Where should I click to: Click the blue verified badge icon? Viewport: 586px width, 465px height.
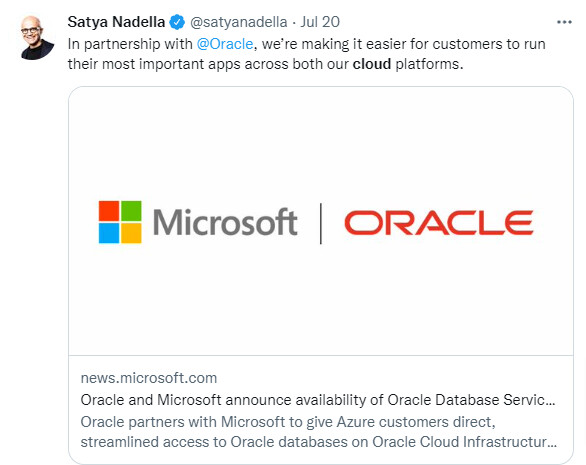(x=177, y=22)
